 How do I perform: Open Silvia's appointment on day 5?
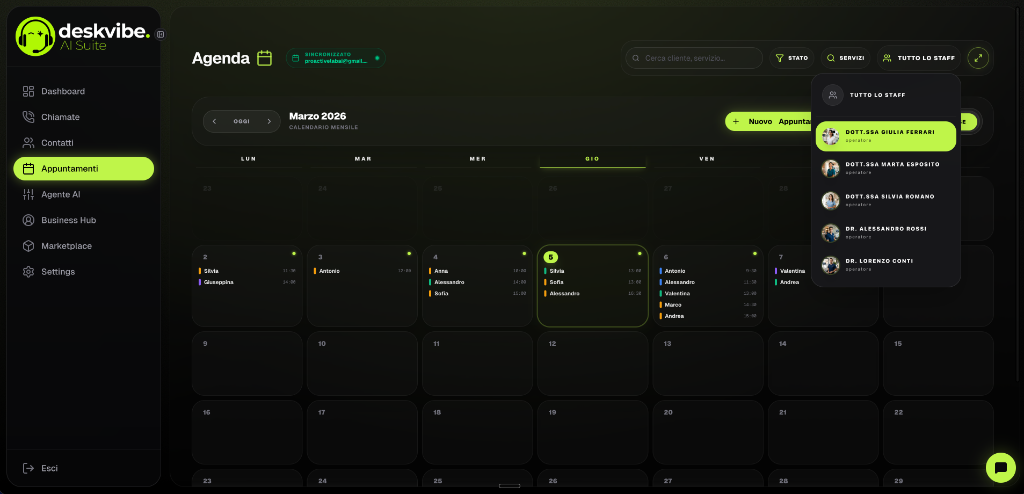[x=592, y=271]
